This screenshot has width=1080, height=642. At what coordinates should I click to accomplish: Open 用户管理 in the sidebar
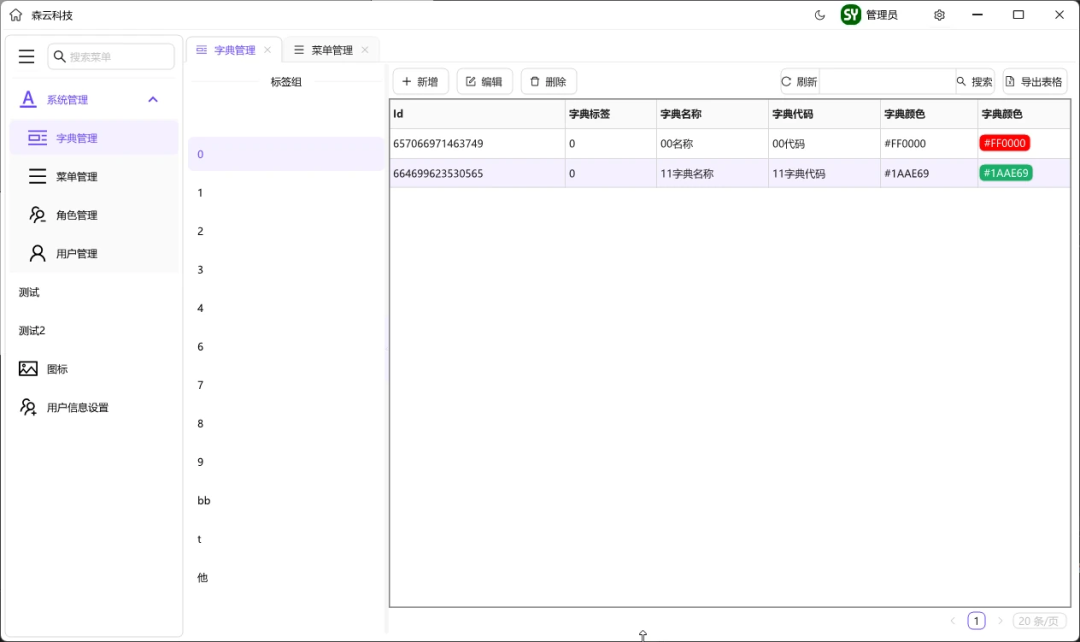pos(94,253)
